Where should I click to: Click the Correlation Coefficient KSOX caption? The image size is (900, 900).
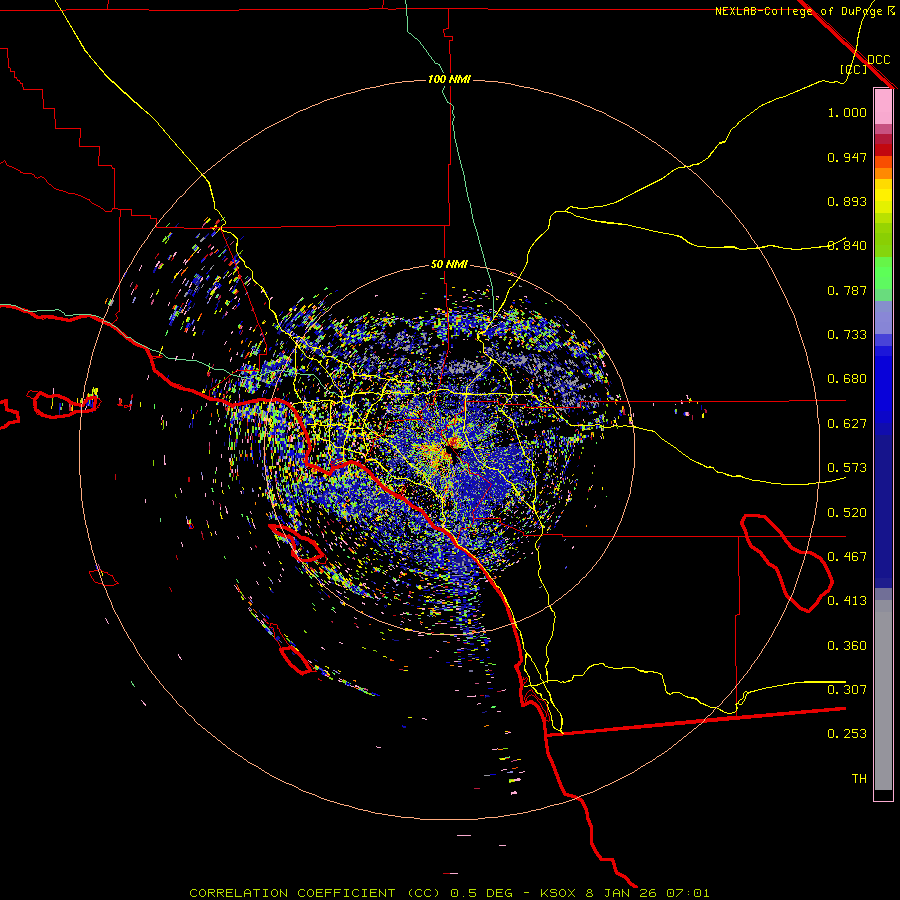coord(449,893)
